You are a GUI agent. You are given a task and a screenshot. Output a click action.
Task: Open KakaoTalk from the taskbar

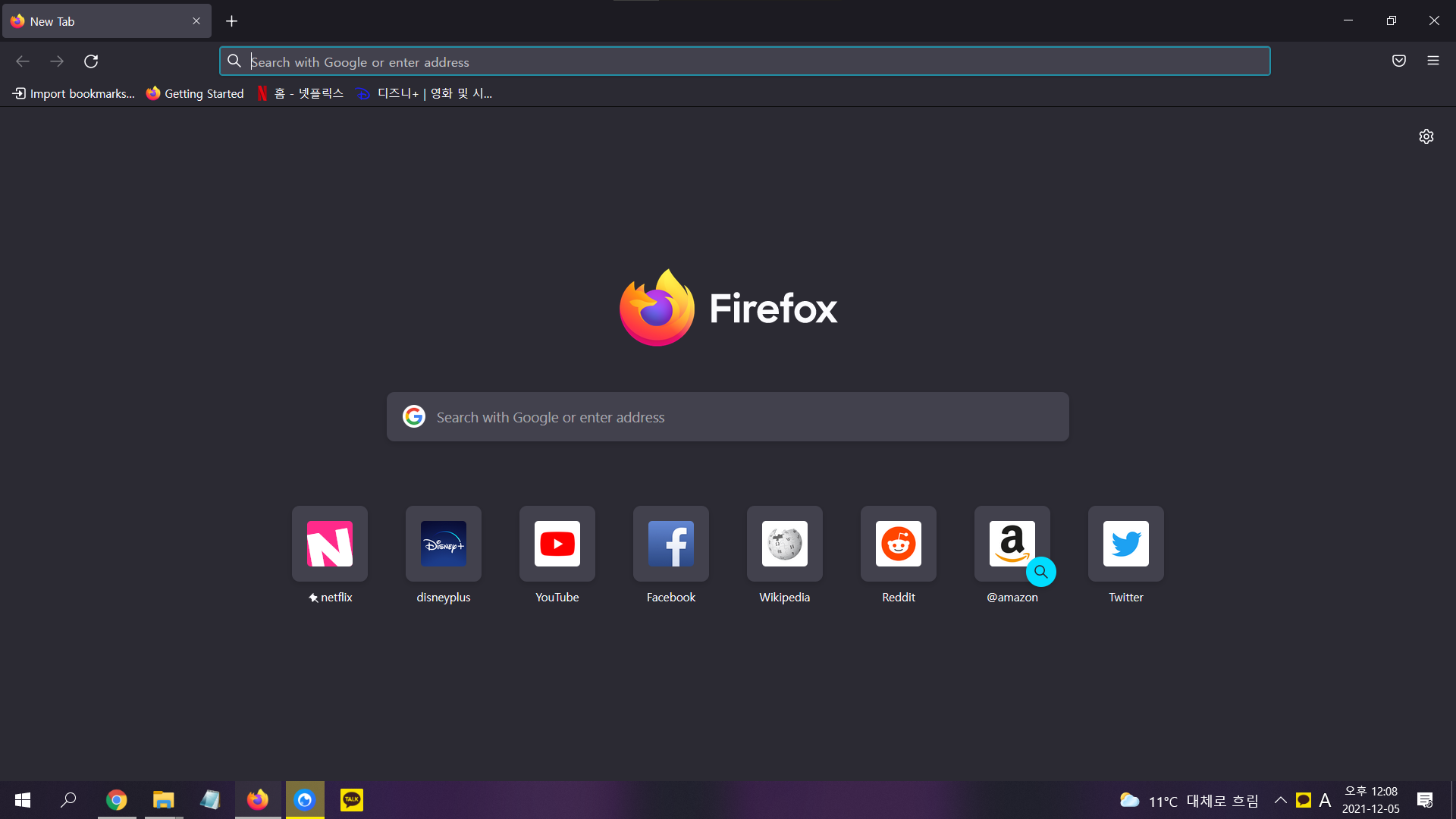(352, 800)
